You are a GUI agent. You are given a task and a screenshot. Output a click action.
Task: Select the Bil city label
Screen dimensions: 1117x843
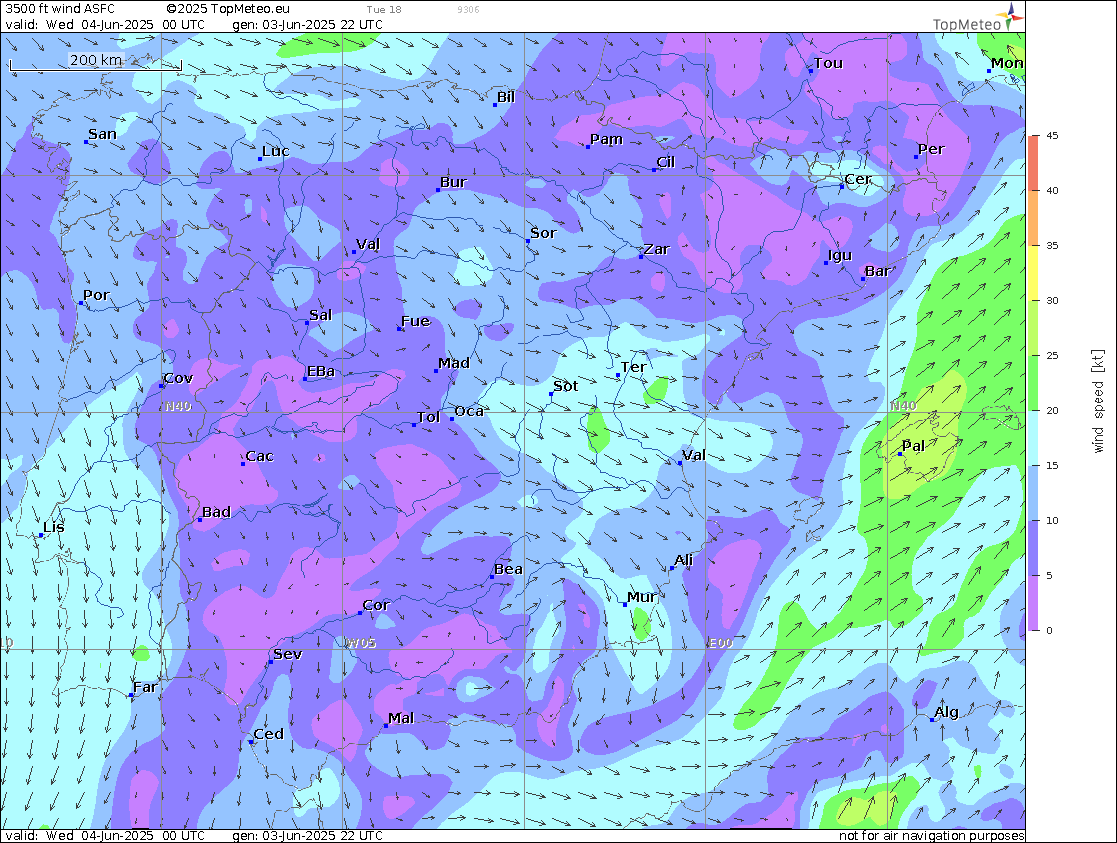(x=506, y=97)
